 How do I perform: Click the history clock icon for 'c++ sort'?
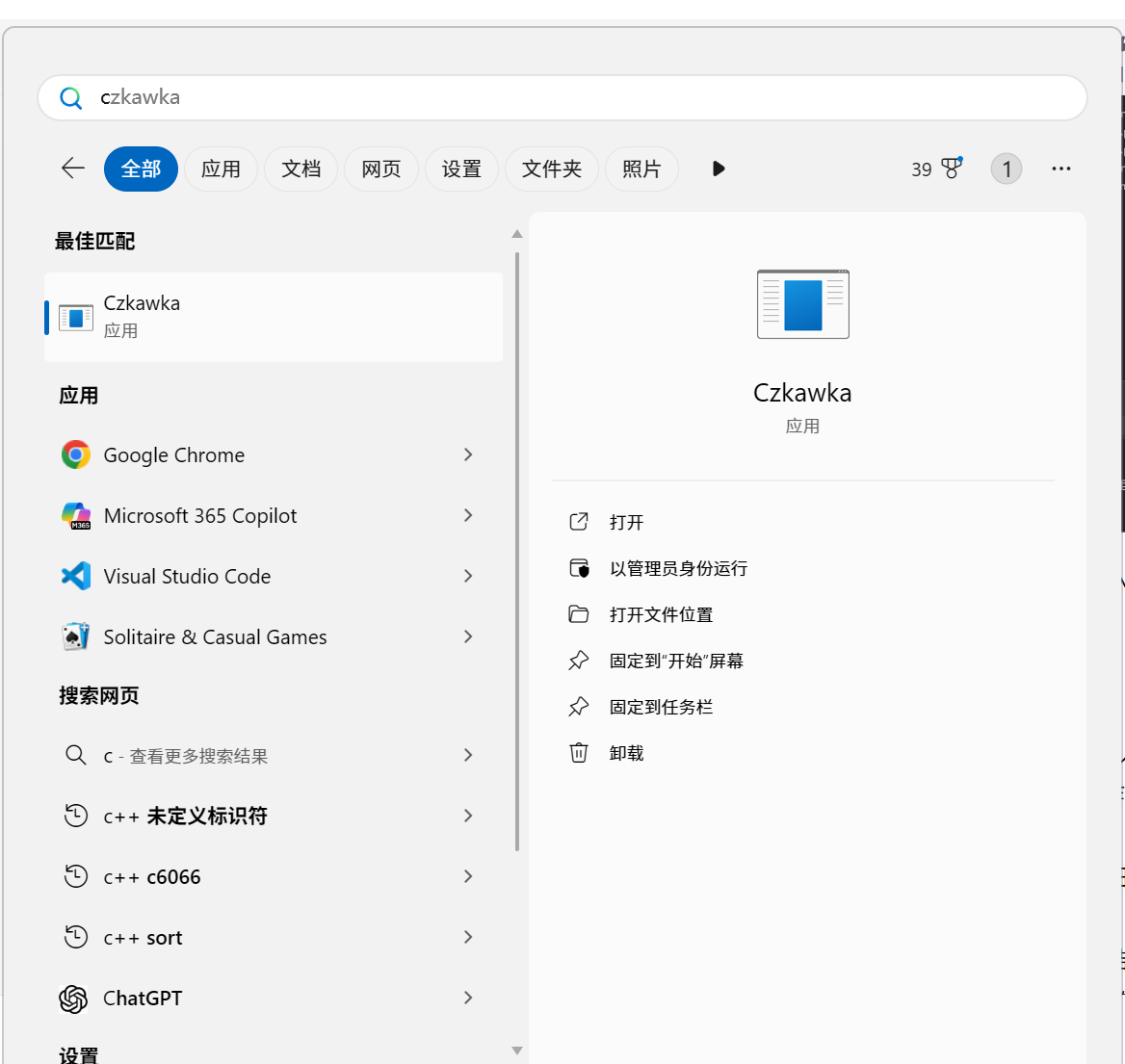75,937
